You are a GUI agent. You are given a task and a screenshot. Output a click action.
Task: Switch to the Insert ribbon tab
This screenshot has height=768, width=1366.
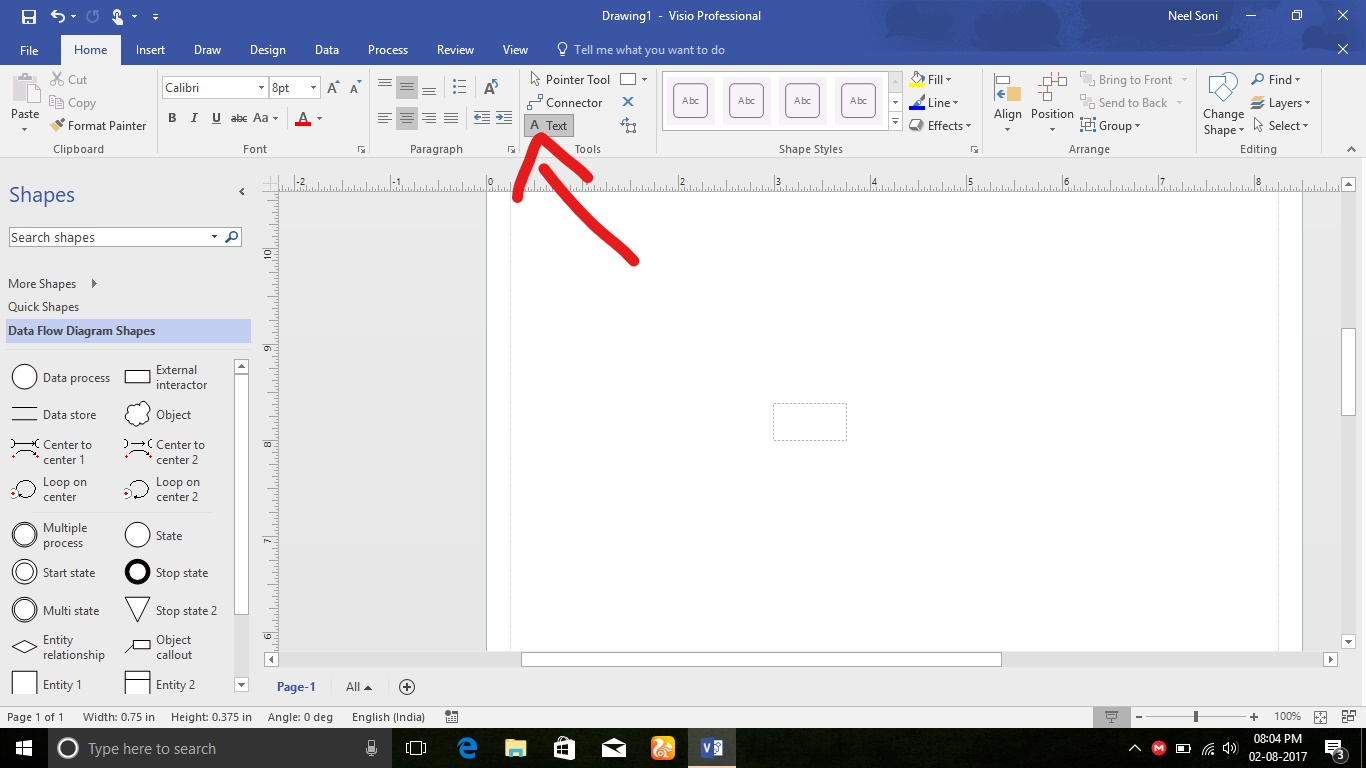coord(150,49)
